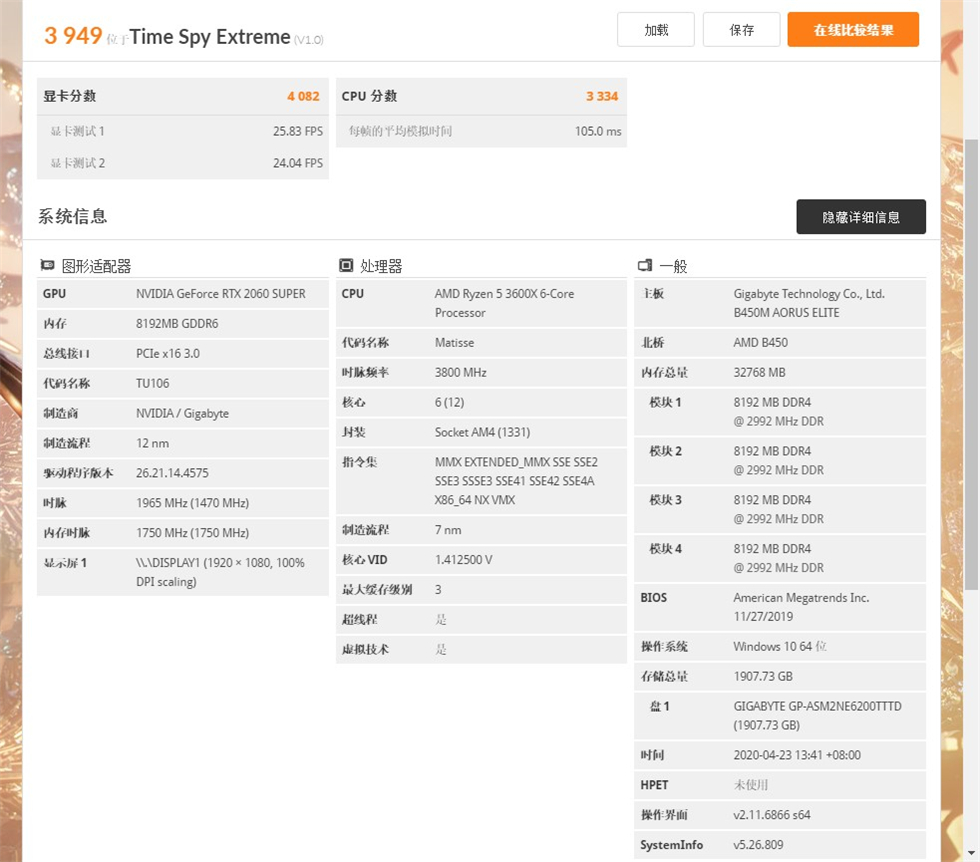Image resolution: width=980 pixels, height=862 pixels.
Task: Open 在线比较结果 online comparison
Action: click(853, 29)
